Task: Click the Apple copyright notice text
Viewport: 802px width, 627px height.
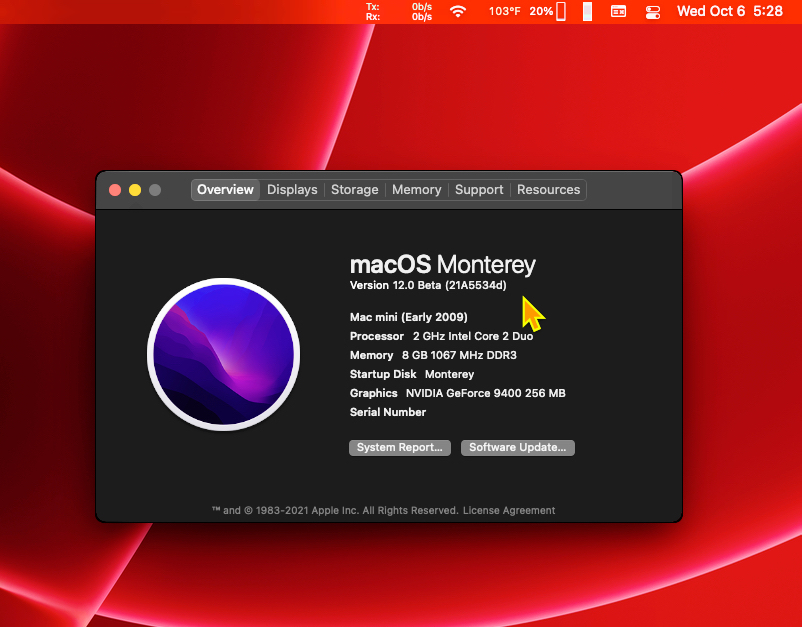Action: 335,510
